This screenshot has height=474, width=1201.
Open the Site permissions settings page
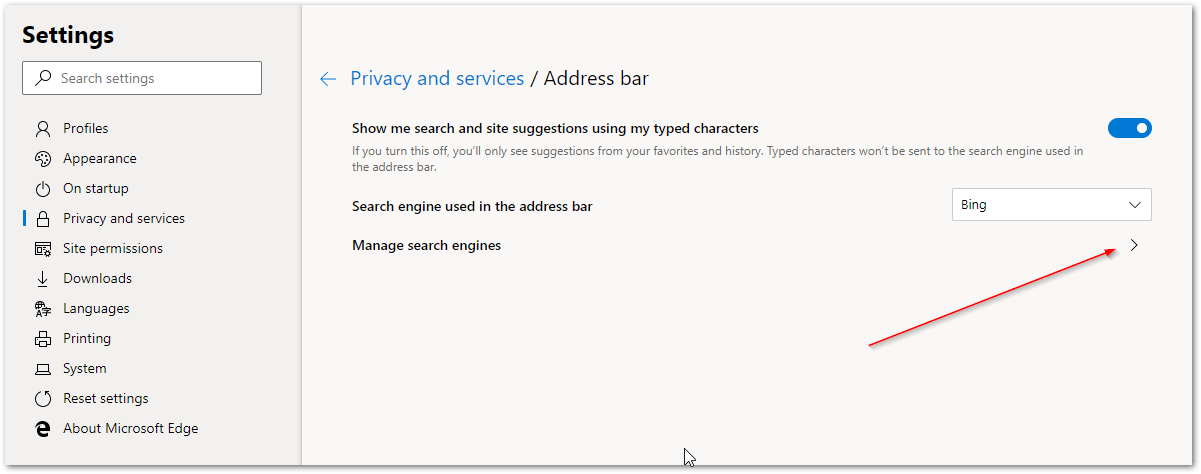(x=112, y=249)
